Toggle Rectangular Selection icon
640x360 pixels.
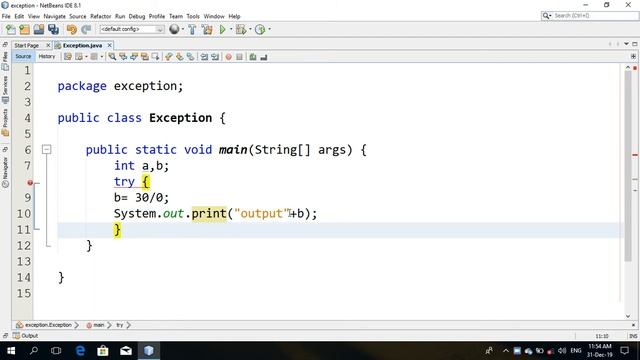point(156,57)
